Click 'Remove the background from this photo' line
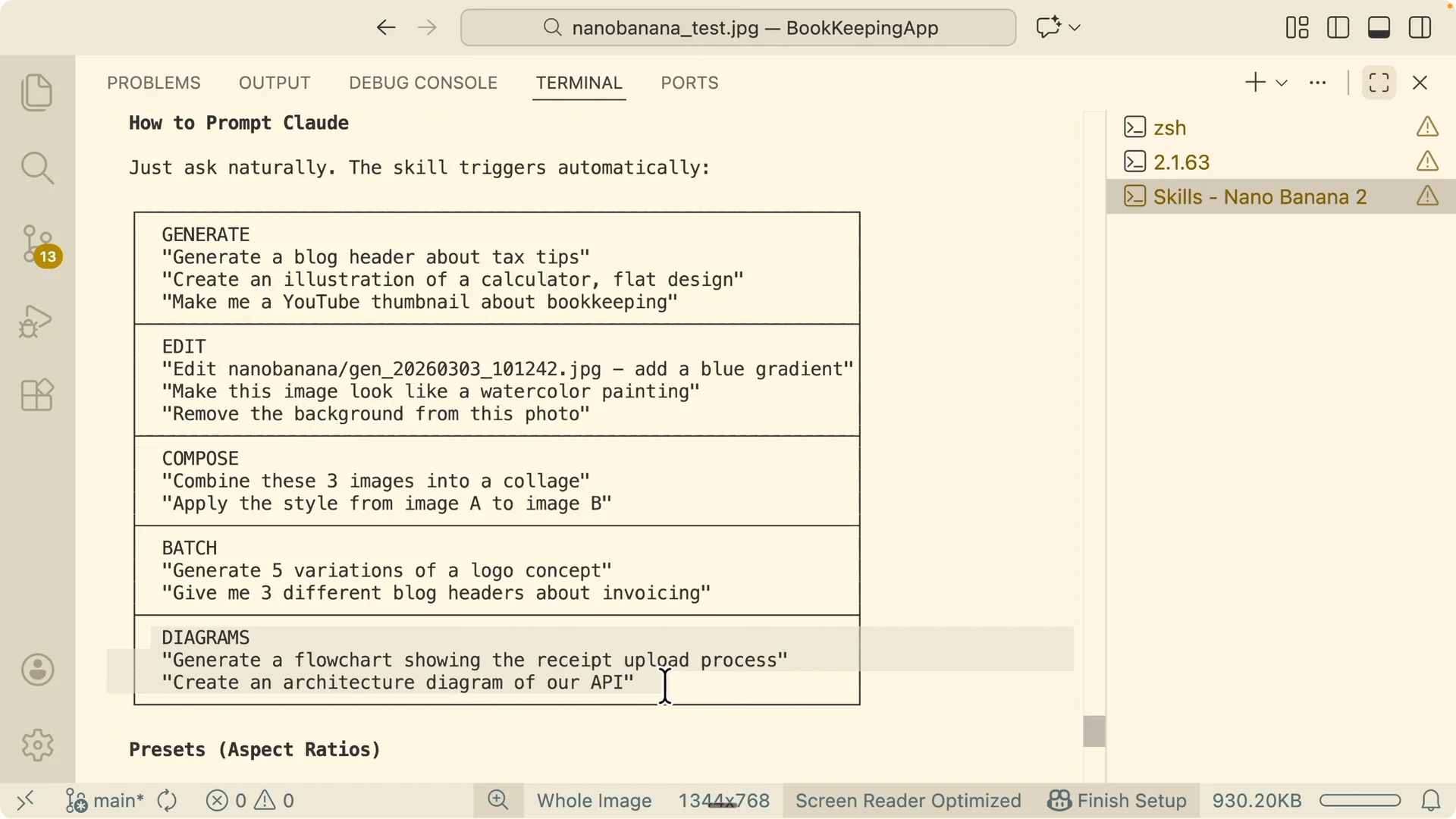Viewport: 1456px width, 819px height. coord(375,414)
